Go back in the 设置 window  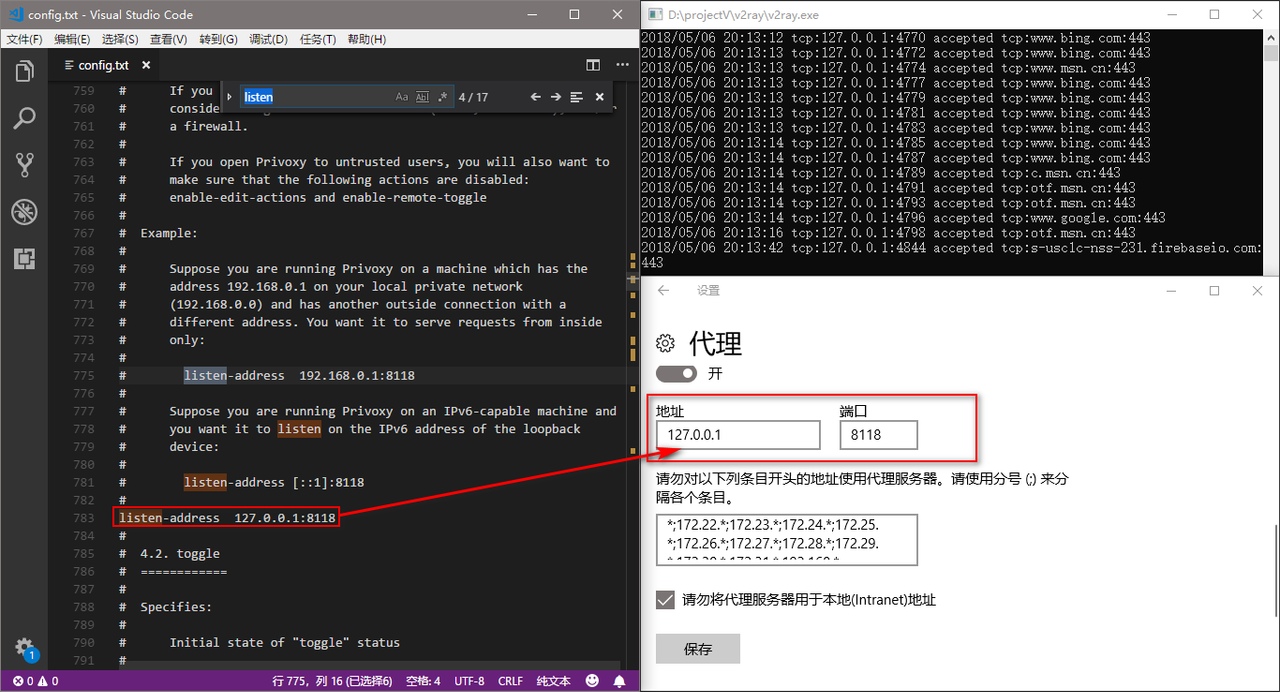pyautogui.click(x=663, y=290)
